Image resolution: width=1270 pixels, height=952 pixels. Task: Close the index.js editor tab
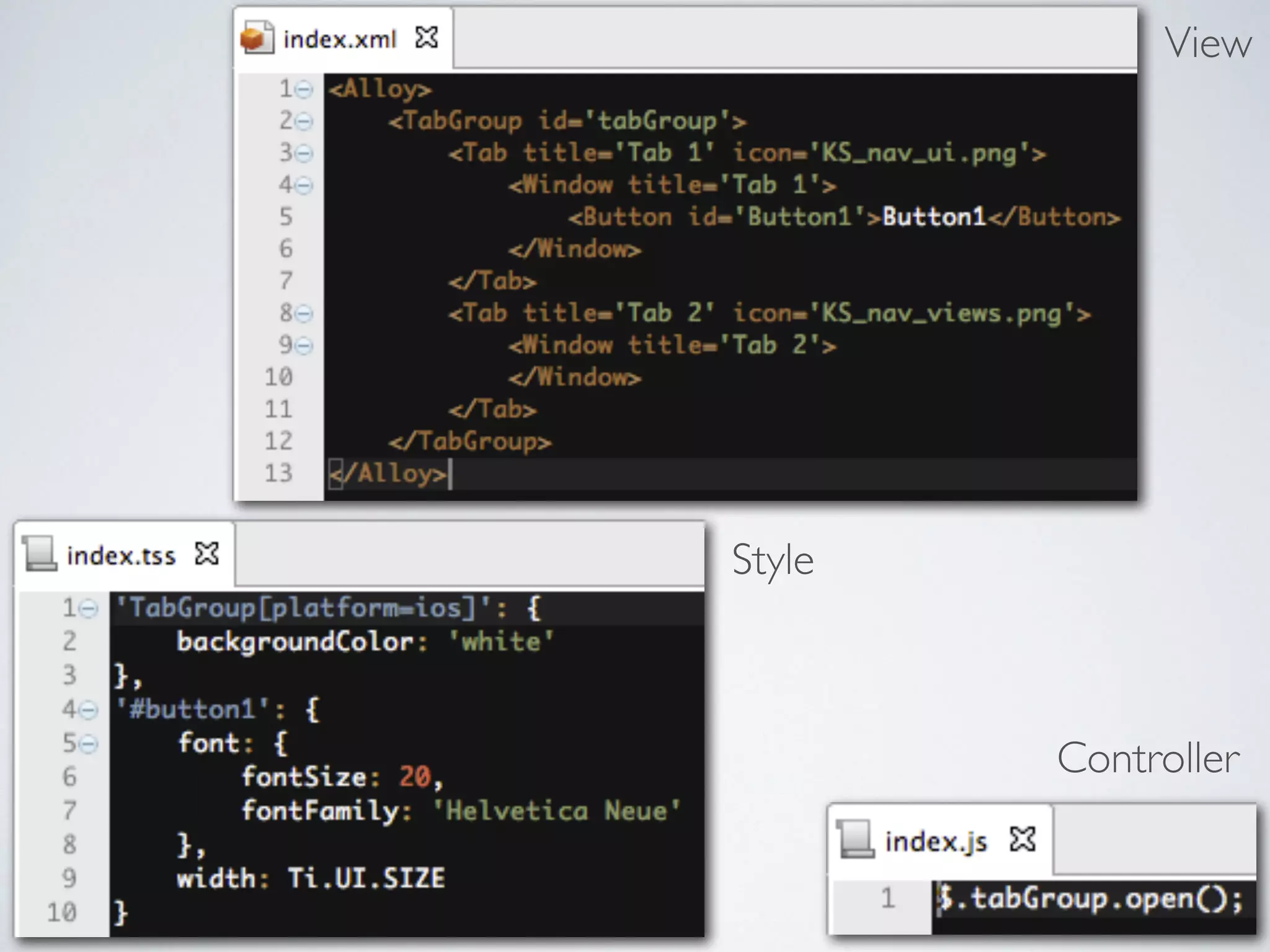coord(1023,839)
